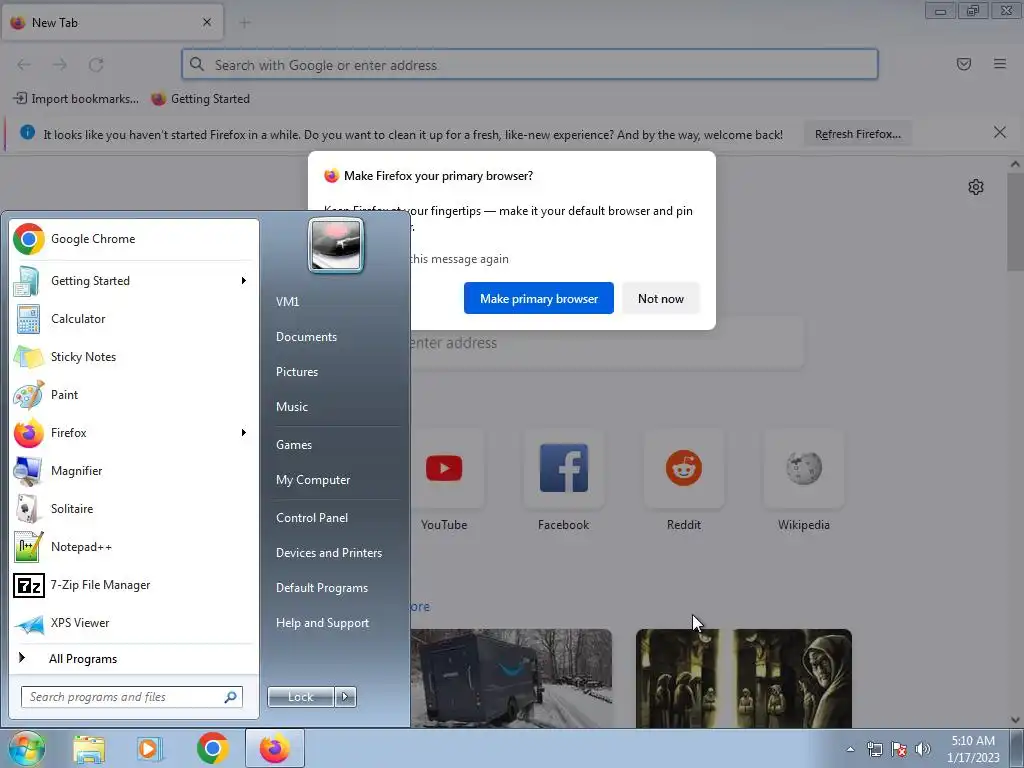
Task: Click Not now in the dialog
Action: pos(661,298)
